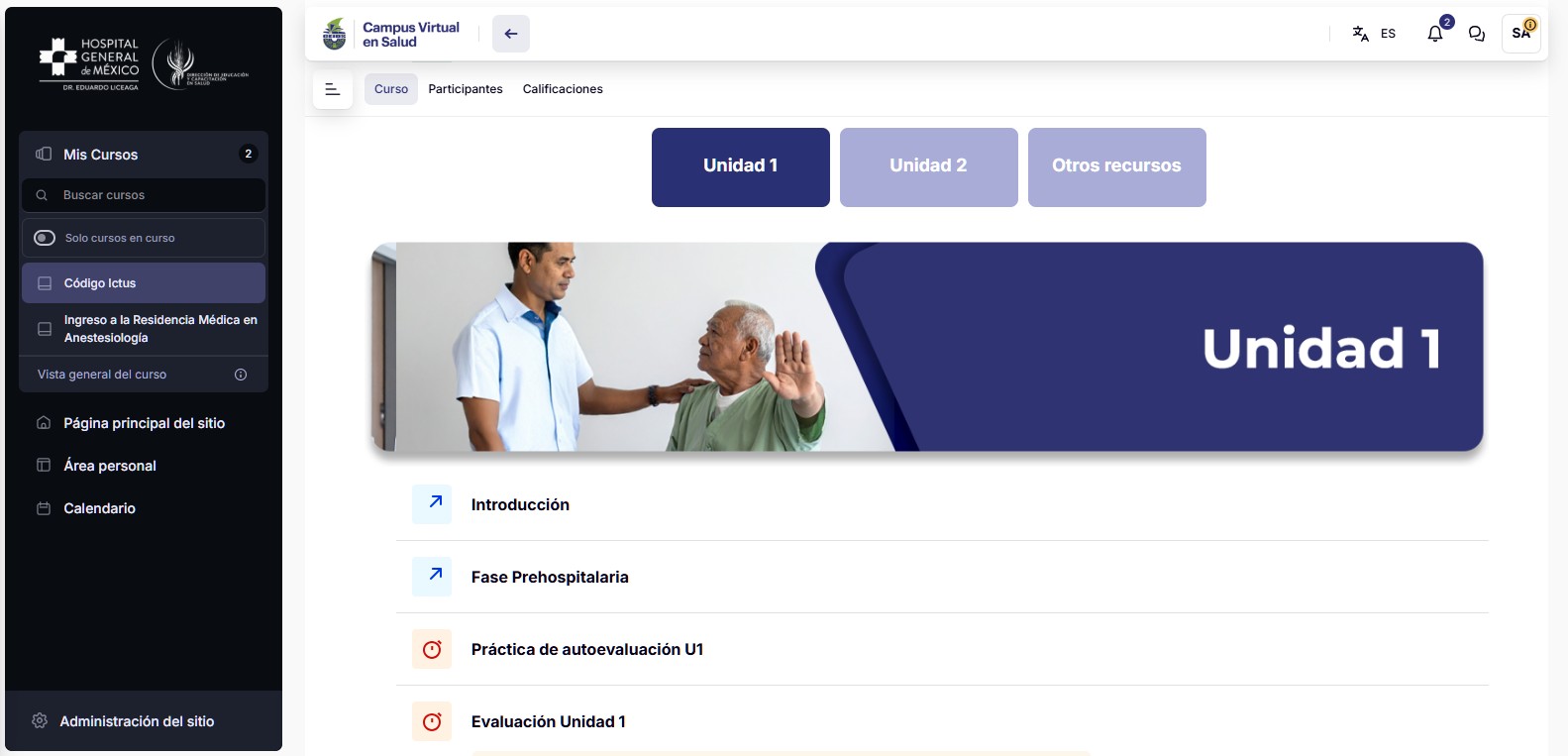Open the Otros recursos section button
The height and width of the screenshot is (756, 1568).
pos(1117,166)
